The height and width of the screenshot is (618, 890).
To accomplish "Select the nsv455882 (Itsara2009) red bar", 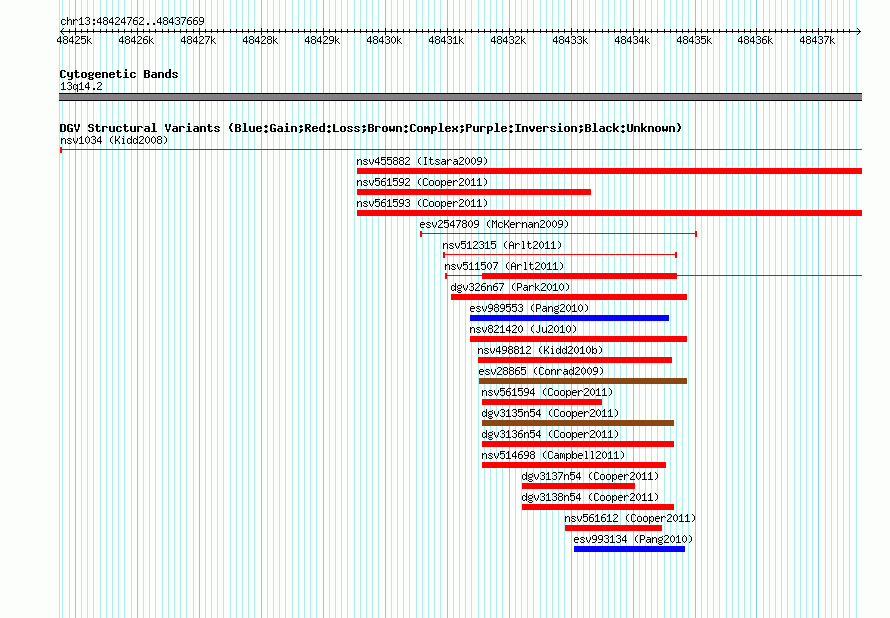I will (609, 171).
